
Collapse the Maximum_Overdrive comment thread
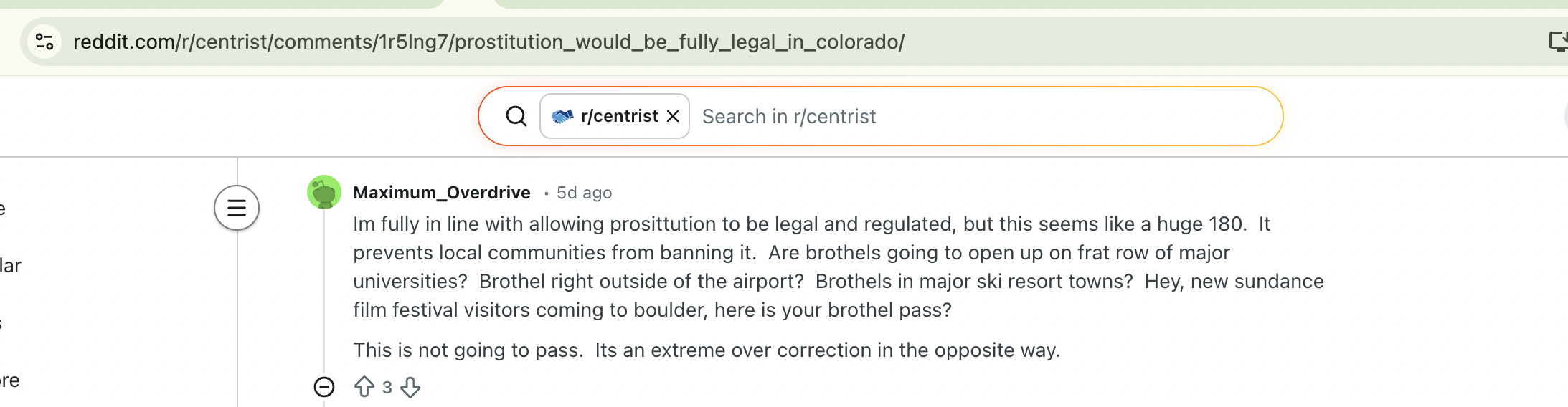pyautogui.click(x=324, y=387)
